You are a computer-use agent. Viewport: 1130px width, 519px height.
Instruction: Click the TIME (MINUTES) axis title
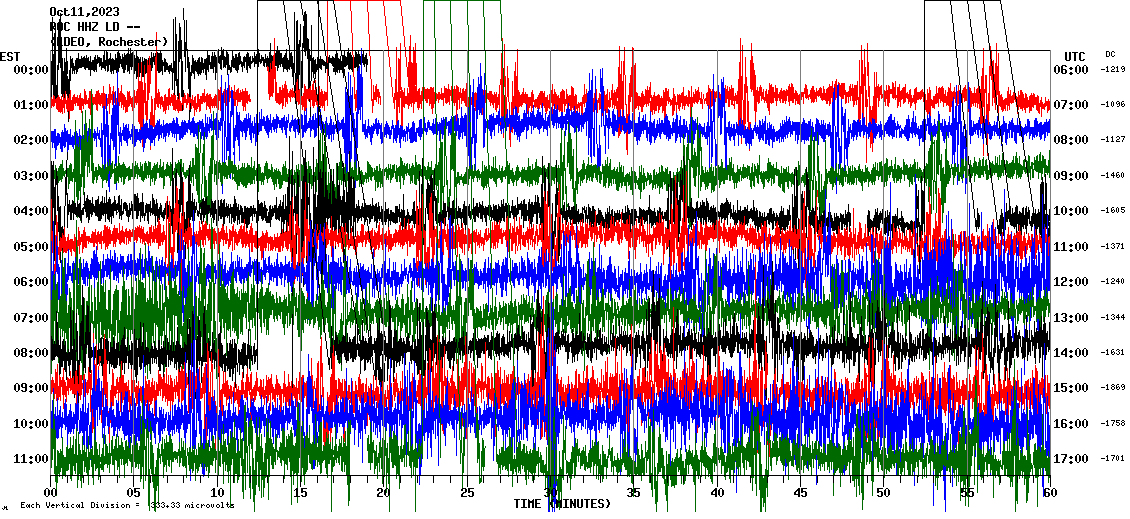(x=562, y=504)
